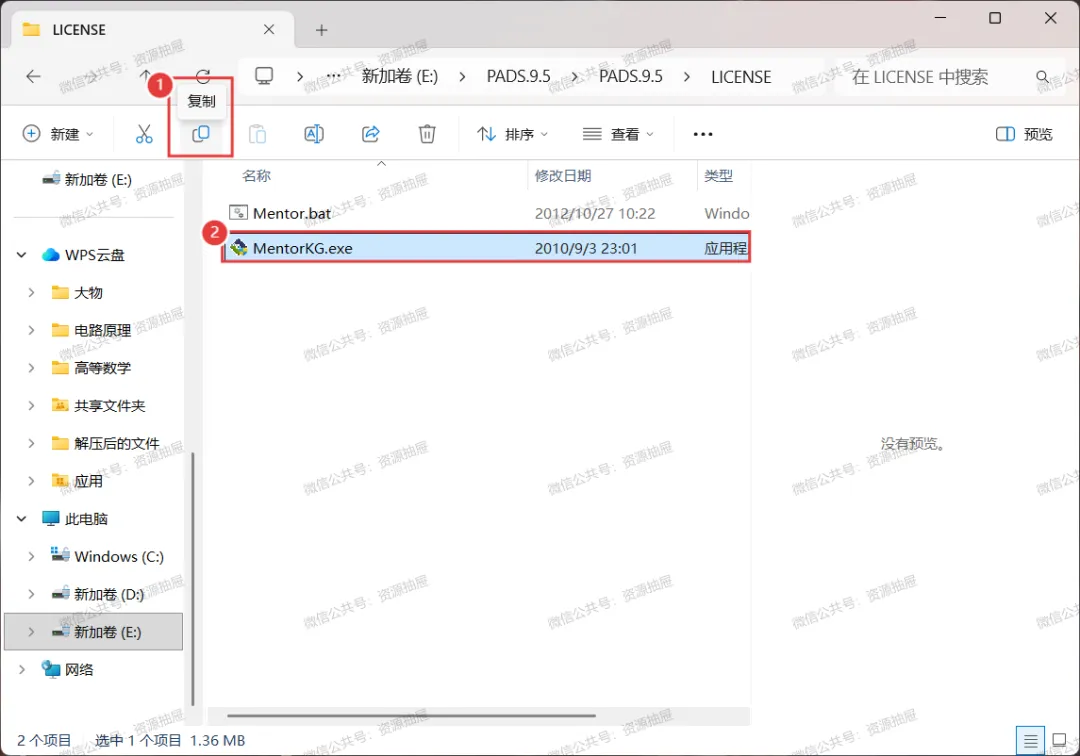This screenshot has width=1080, height=756.
Task: Click LICENSE breadcrumb segment
Action: coord(741,76)
